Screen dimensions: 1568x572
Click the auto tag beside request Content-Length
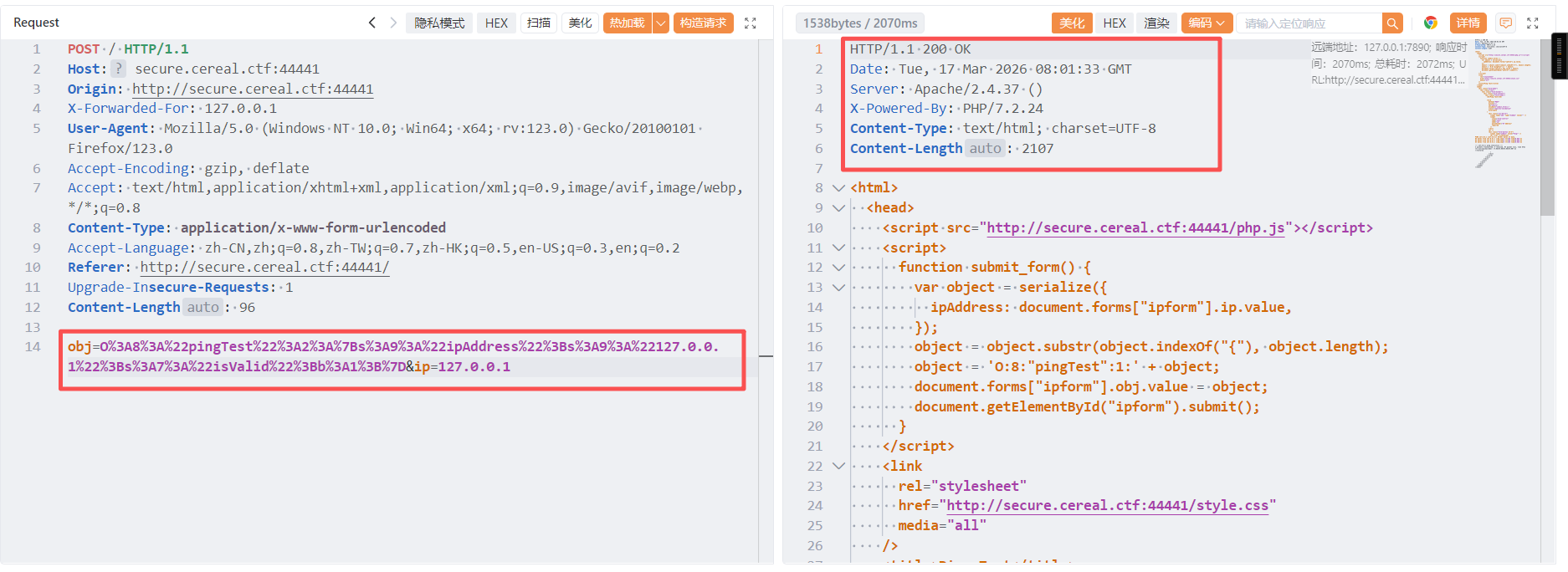[x=202, y=307]
